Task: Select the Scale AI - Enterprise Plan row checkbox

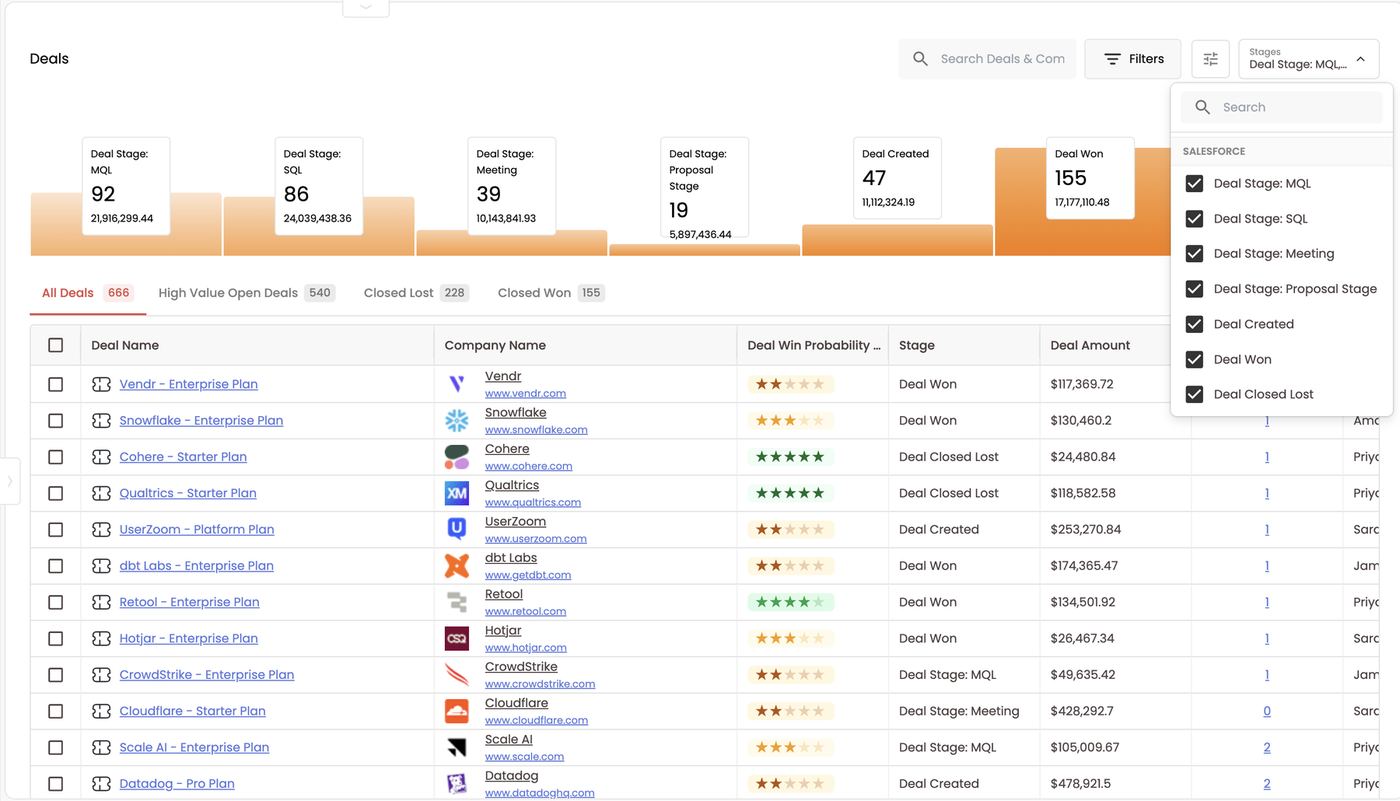Action: (56, 747)
